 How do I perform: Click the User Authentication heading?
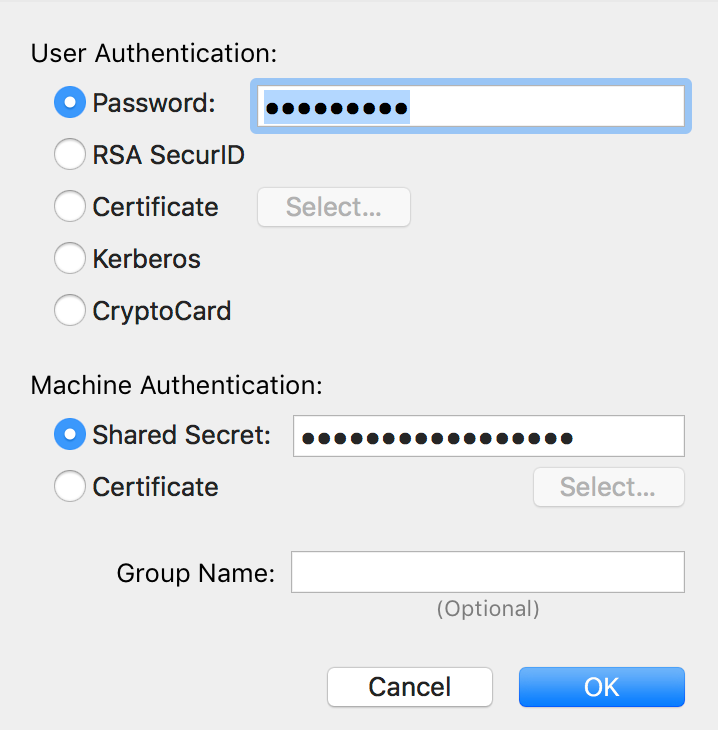[x=154, y=53]
